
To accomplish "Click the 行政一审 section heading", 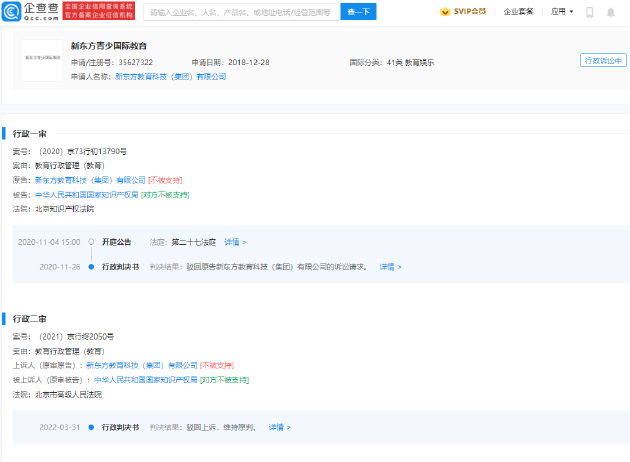I will tap(30, 134).
